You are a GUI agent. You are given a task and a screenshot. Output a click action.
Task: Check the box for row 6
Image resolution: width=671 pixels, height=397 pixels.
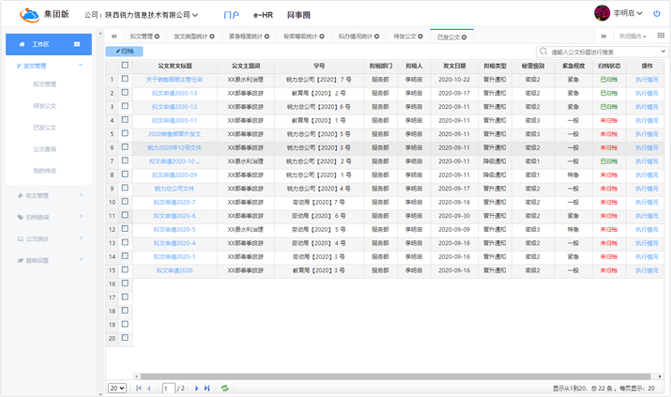[x=125, y=147]
